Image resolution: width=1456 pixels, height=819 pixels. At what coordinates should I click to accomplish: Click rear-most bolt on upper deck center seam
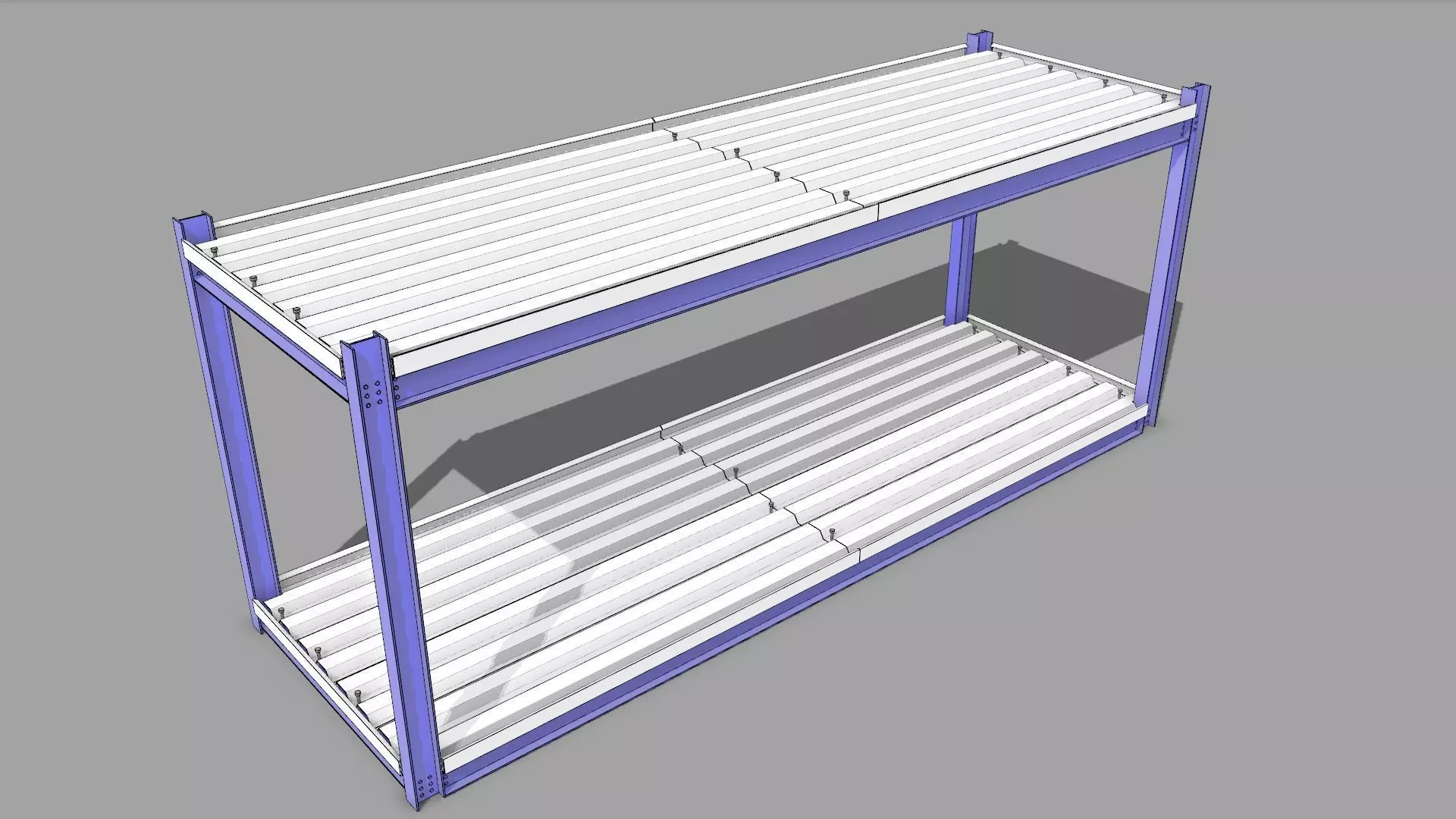point(673,136)
